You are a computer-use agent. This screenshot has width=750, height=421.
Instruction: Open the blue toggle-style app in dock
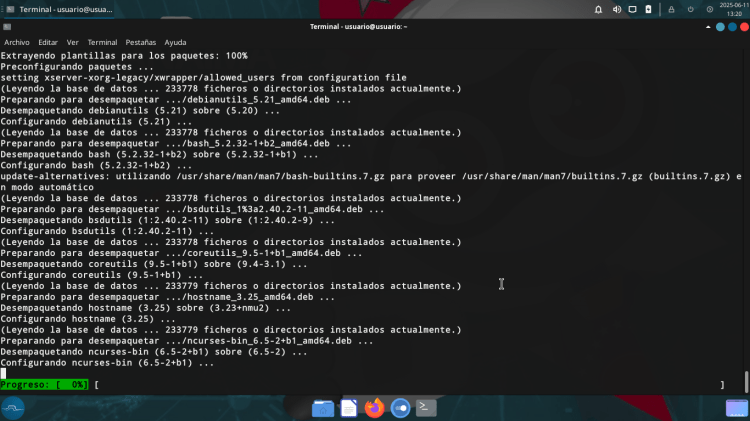pos(400,408)
